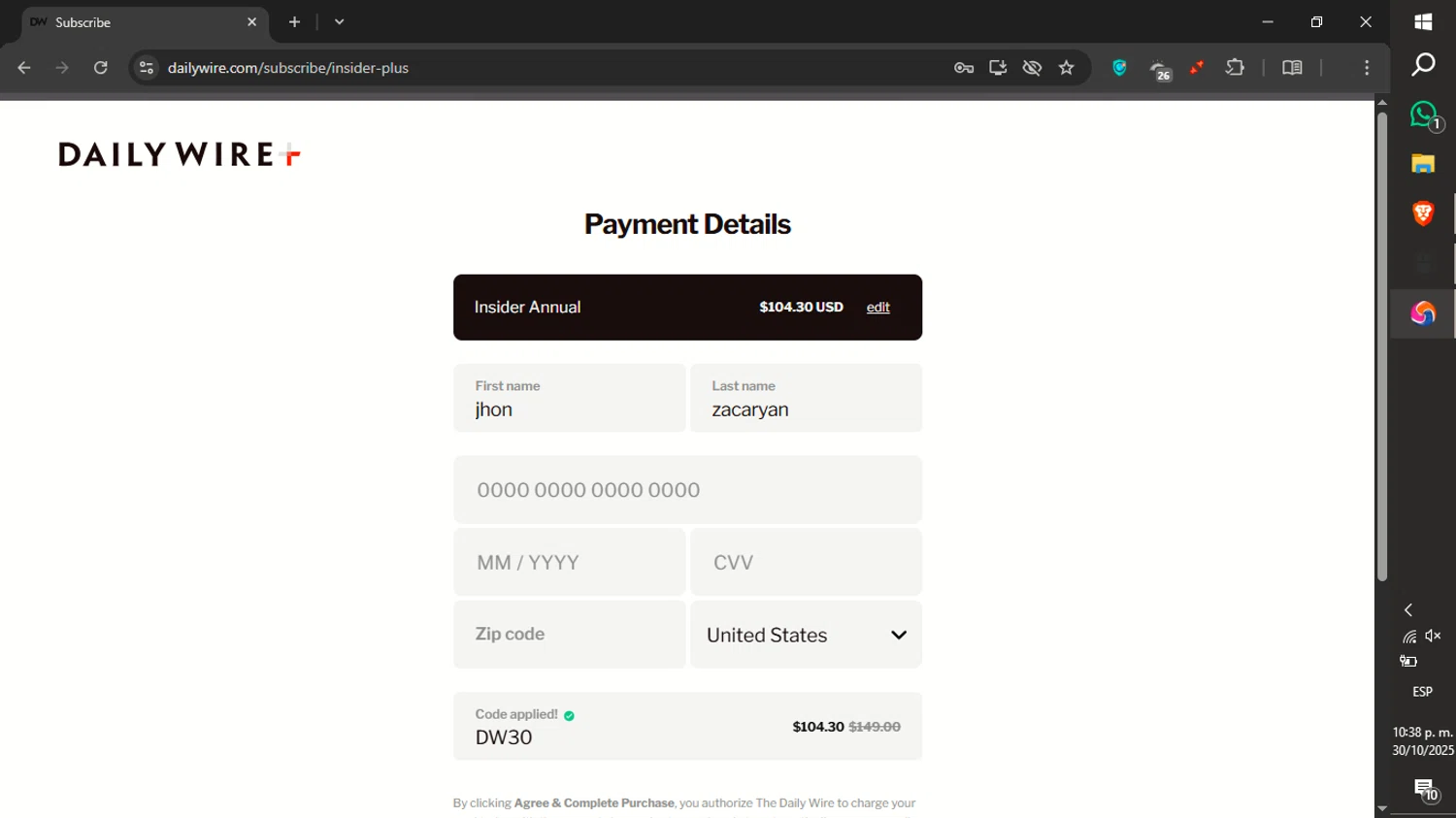Open the password manager key icon
The height and width of the screenshot is (818, 1456).
pos(964,68)
